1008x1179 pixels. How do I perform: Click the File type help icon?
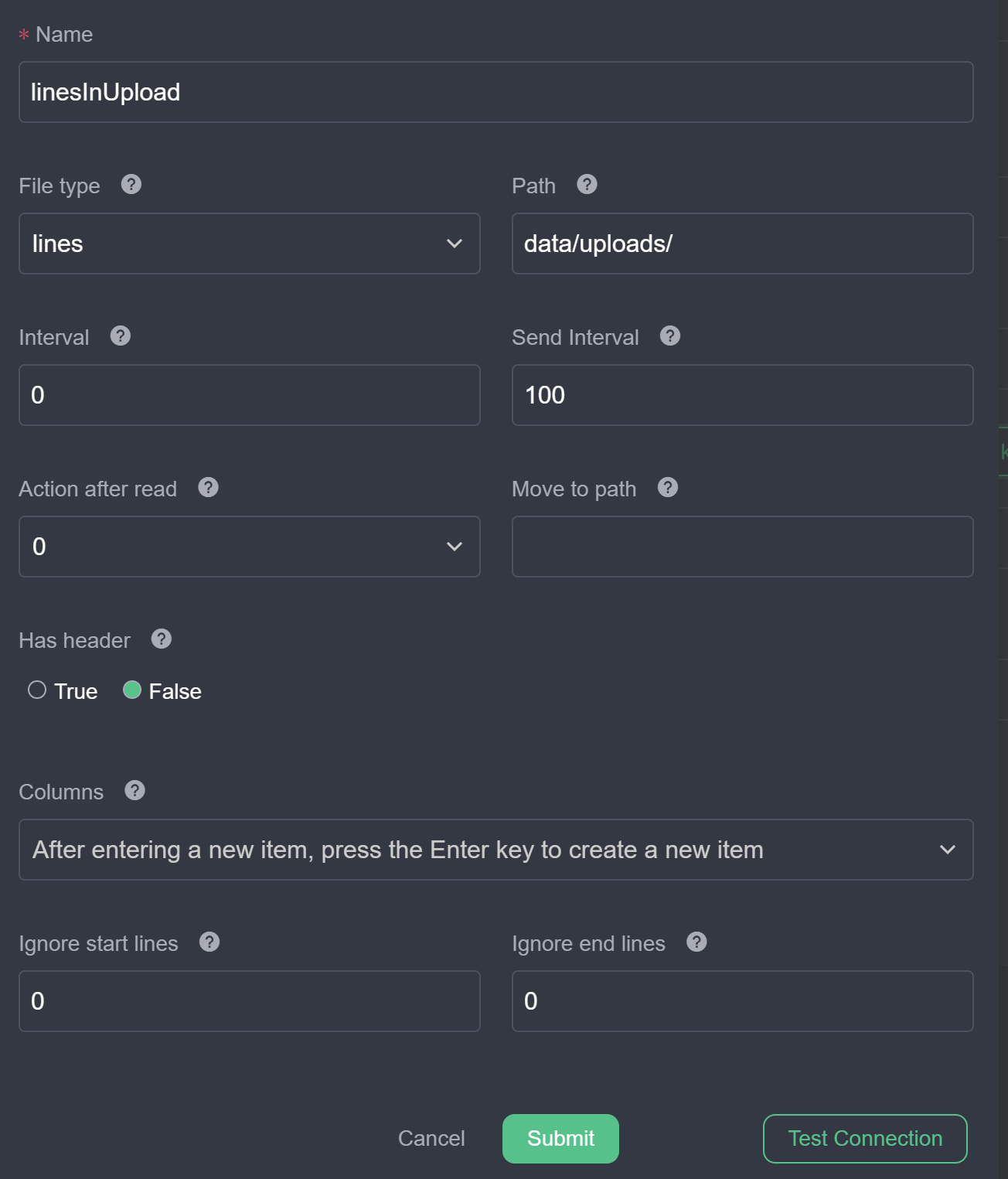click(131, 185)
